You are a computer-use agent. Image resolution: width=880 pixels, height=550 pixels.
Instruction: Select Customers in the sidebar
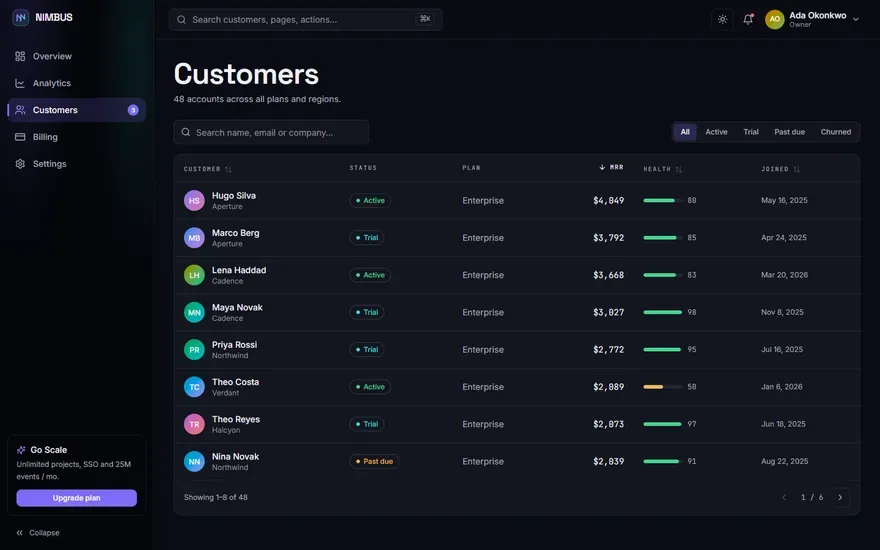[x=76, y=110]
